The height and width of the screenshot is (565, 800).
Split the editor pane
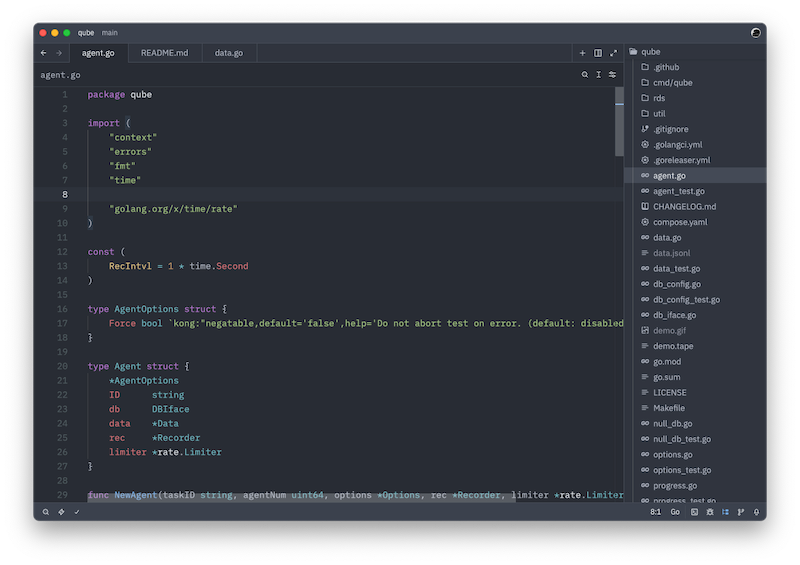598,53
